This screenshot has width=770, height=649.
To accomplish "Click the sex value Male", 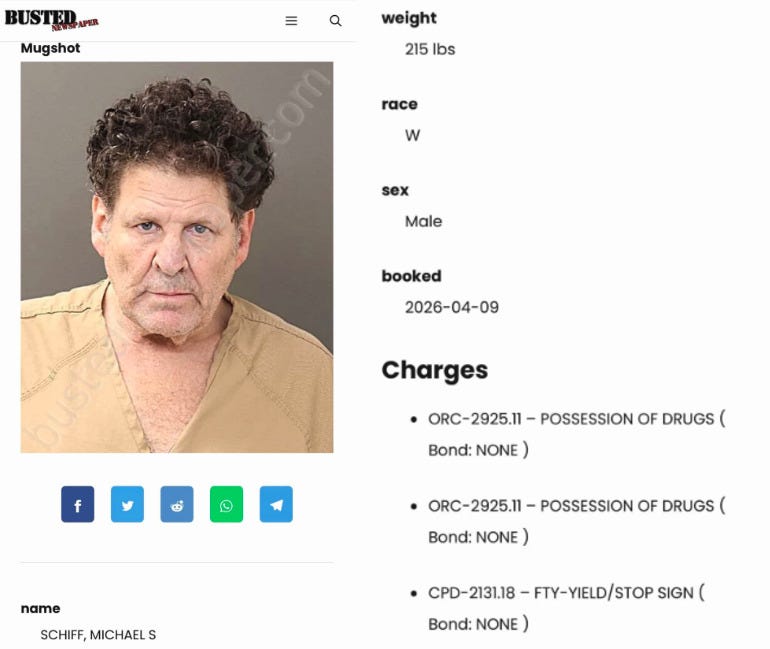I will click(423, 221).
